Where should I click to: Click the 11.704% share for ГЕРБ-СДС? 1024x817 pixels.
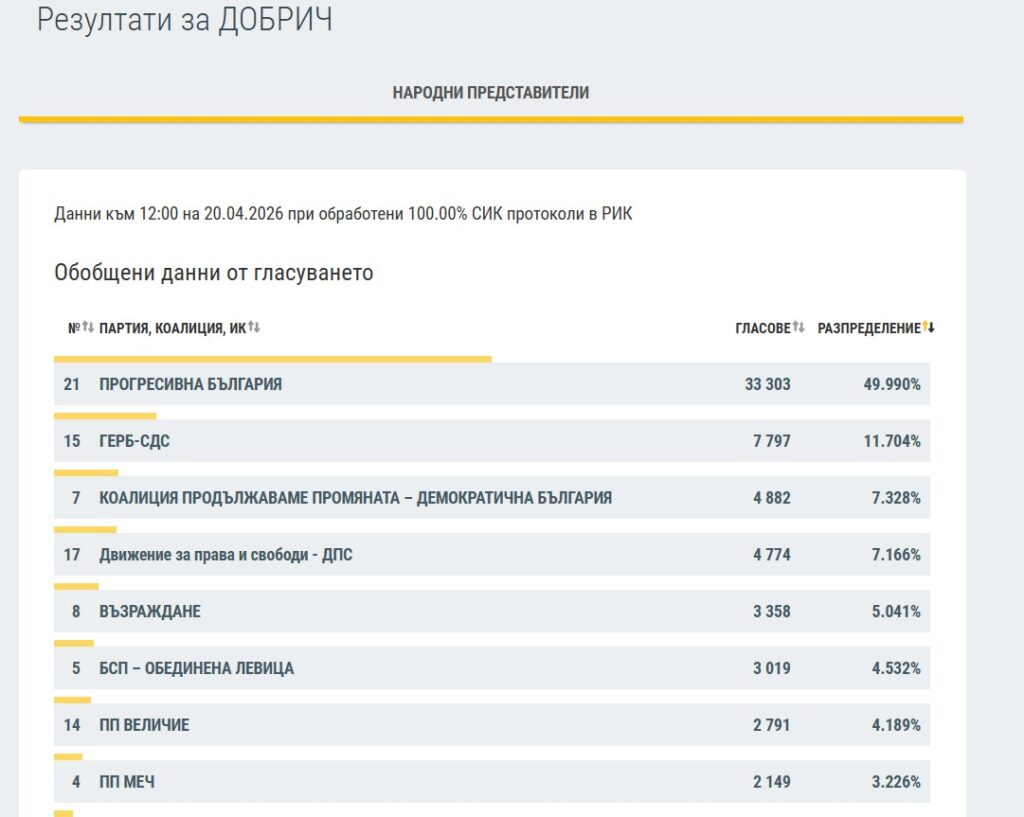(x=892, y=441)
